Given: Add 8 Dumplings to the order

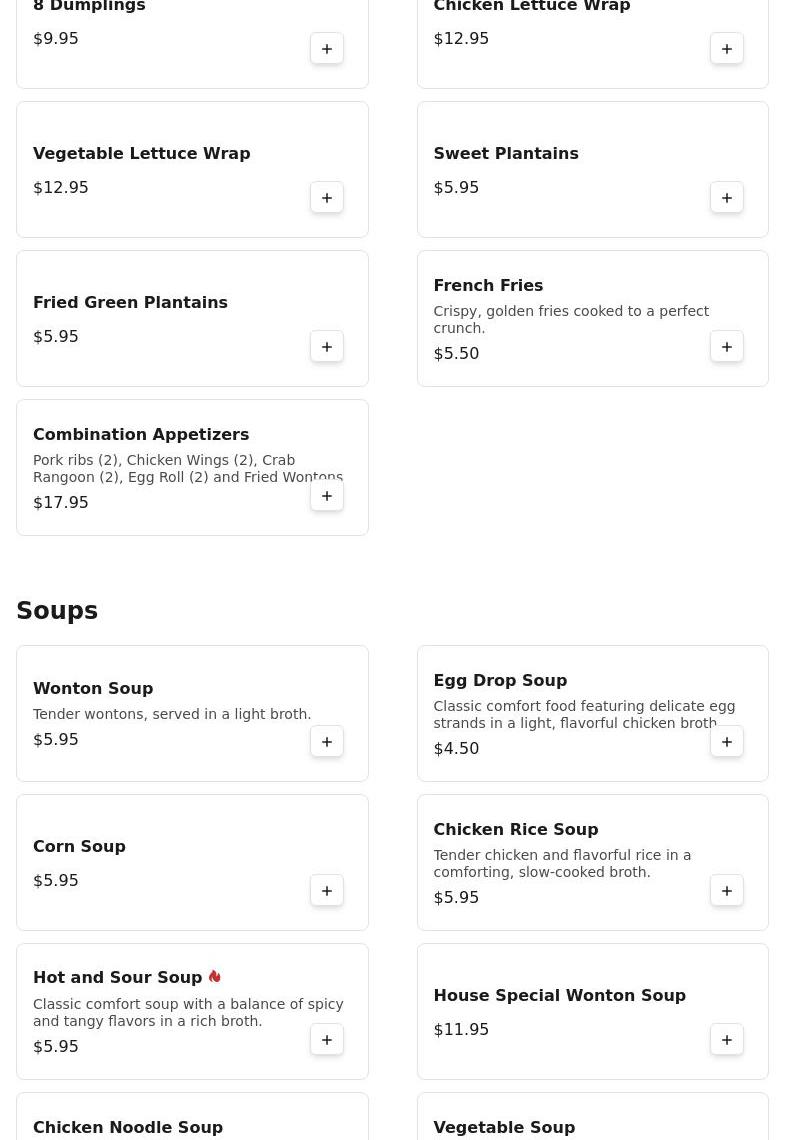Looking at the screenshot, I should pos(327,49).
